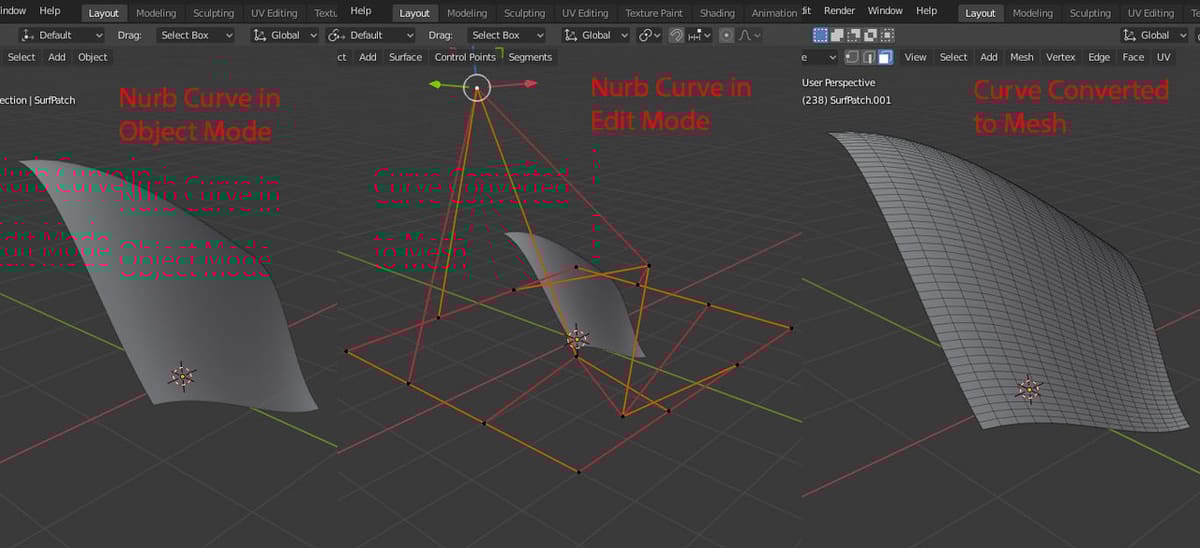The height and width of the screenshot is (548, 1200).
Task: Click the green Y-axis gizmo arrow
Action: coord(437,85)
